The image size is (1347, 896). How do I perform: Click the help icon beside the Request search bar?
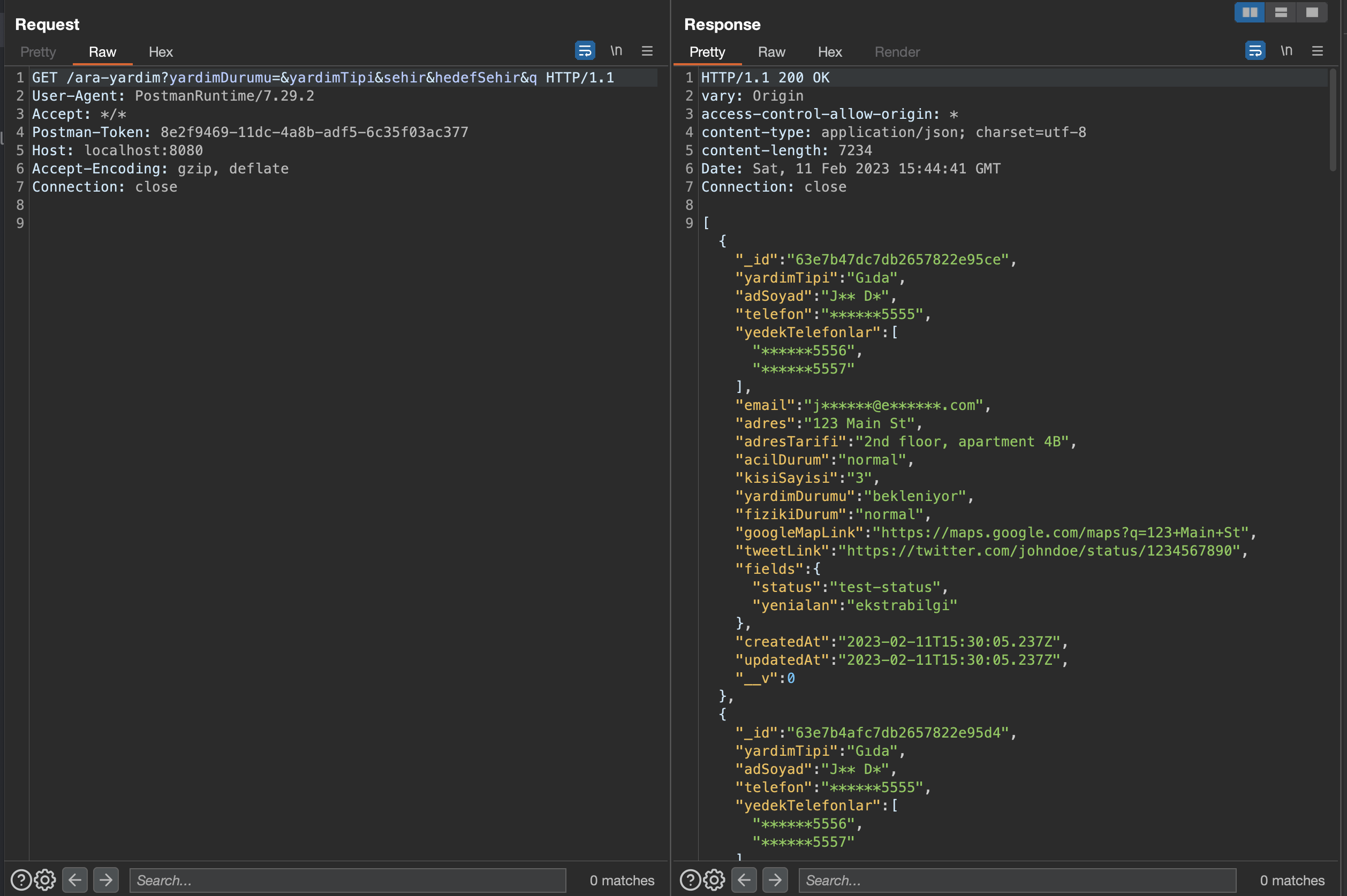point(21,880)
